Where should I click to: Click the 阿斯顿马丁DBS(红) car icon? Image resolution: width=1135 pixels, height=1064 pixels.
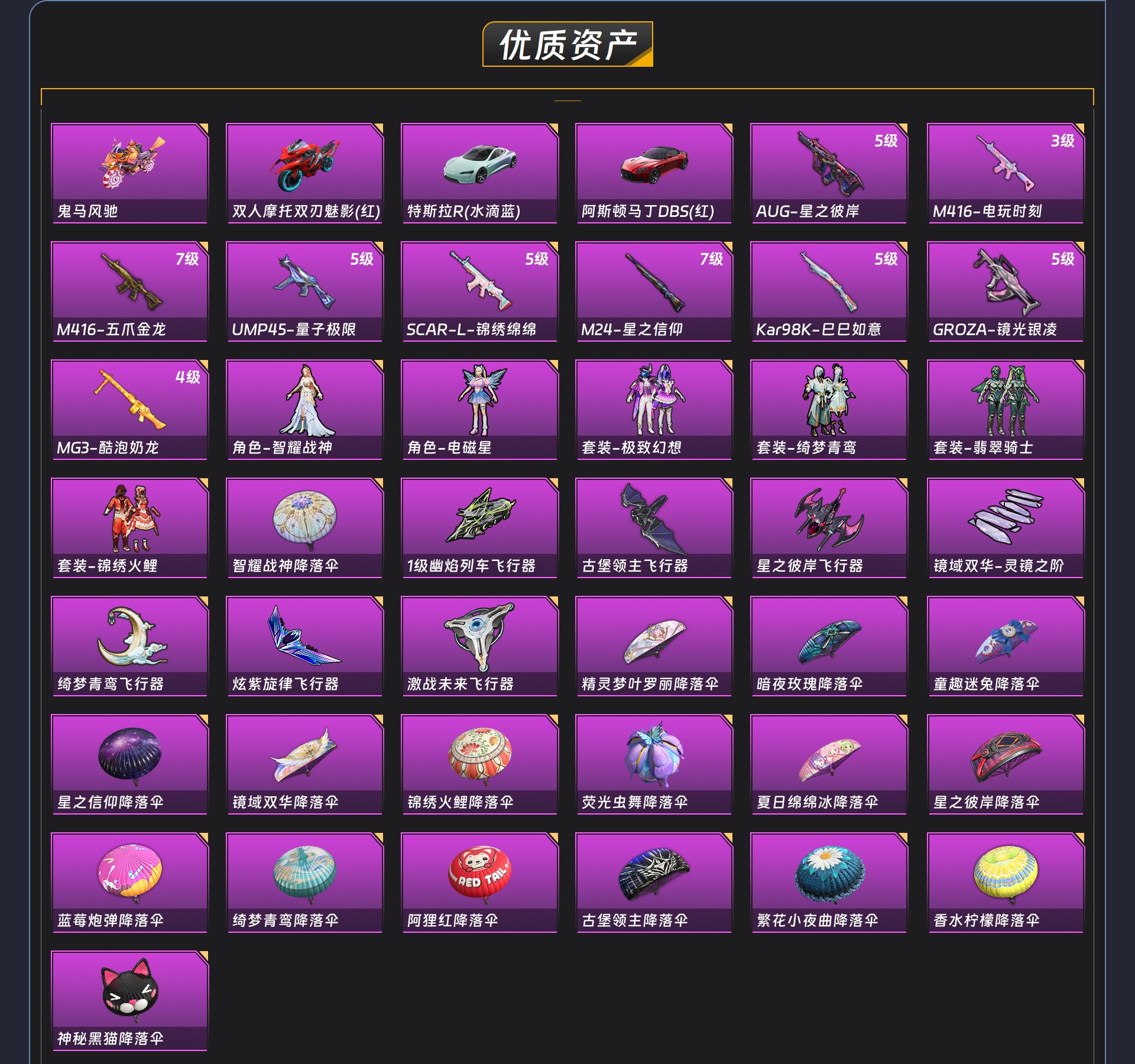coord(654,163)
